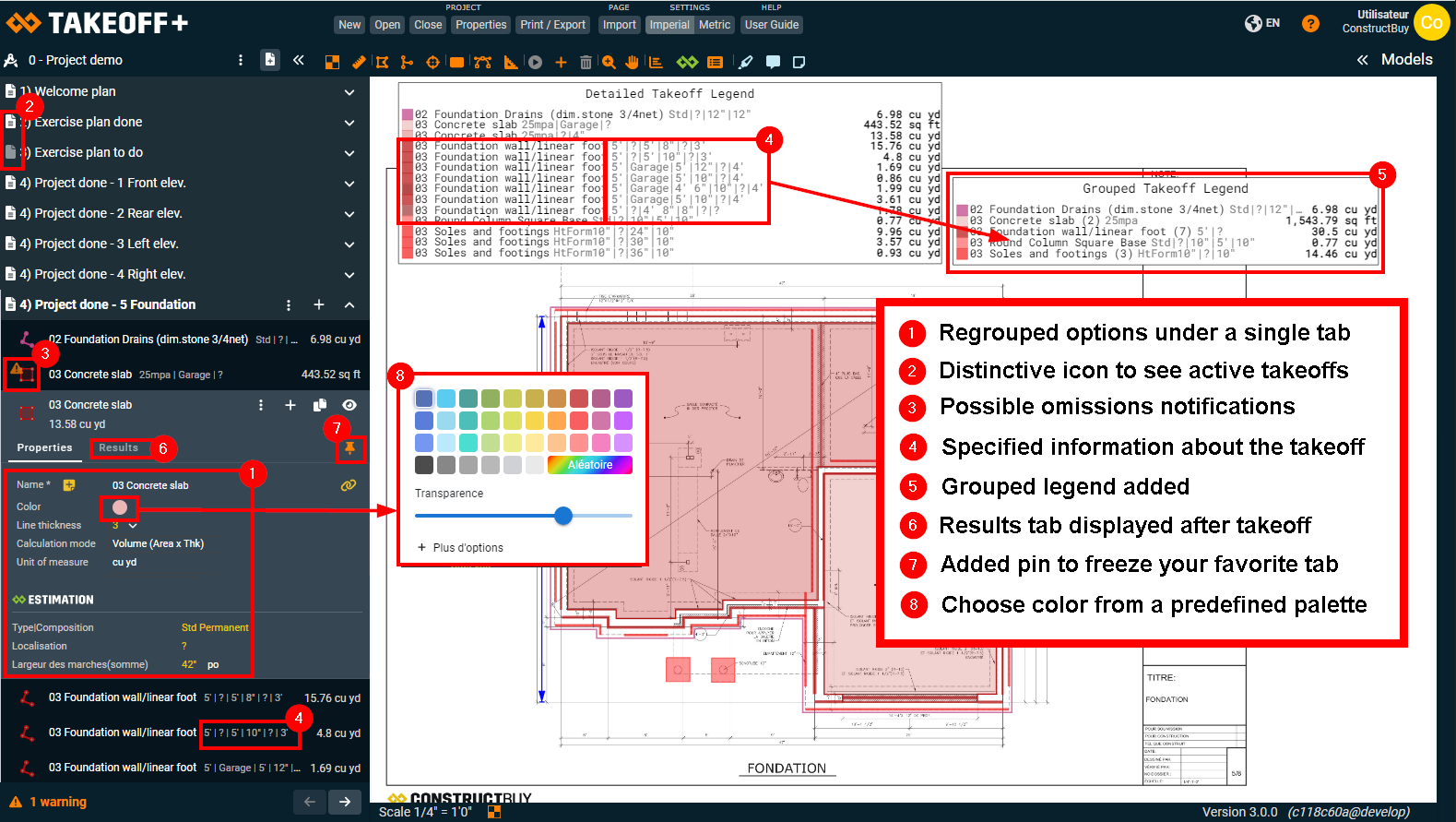Select the checkerboard scale tool in toolbar
Screen dimensions: 1456x822
coord(332,62)
